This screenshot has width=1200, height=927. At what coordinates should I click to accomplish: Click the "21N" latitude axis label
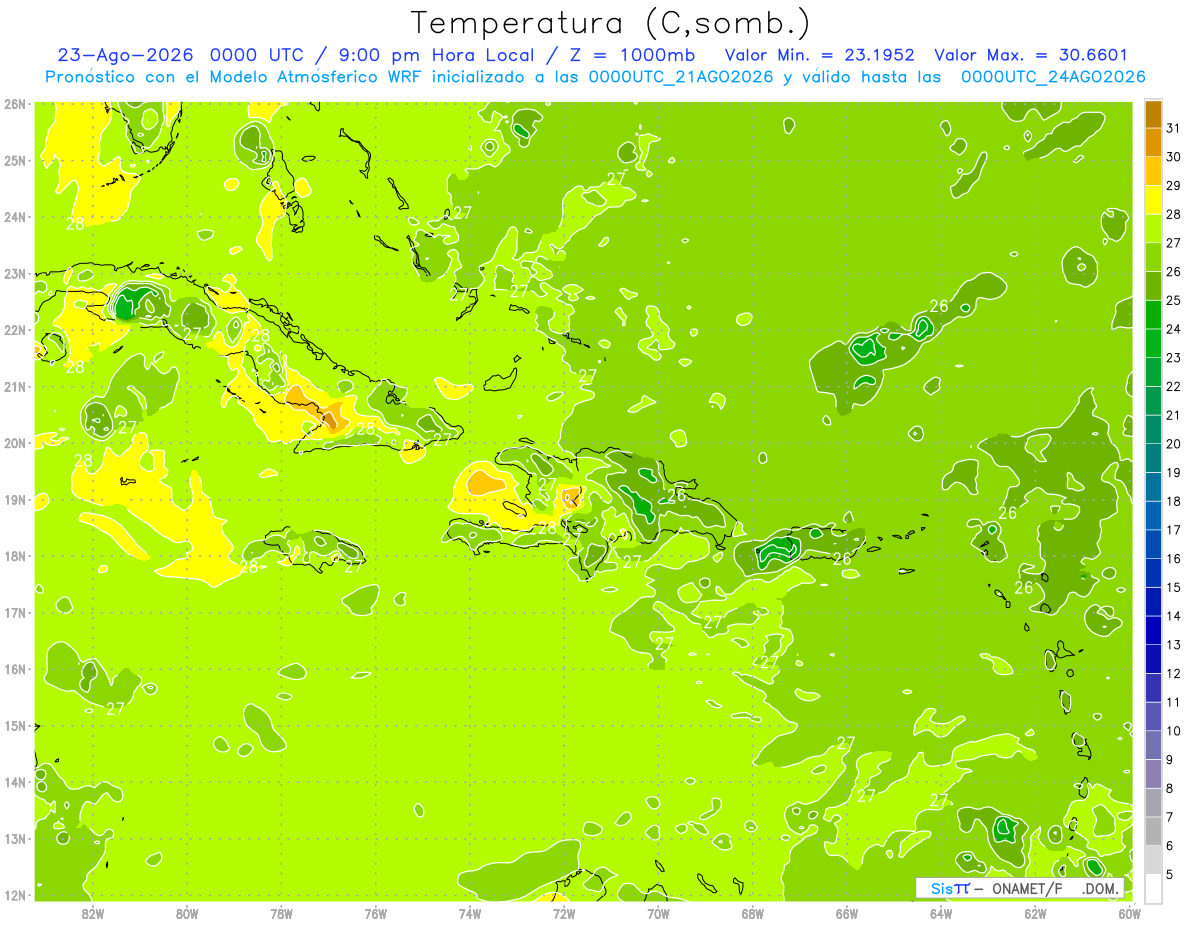[x=15, y=387]
